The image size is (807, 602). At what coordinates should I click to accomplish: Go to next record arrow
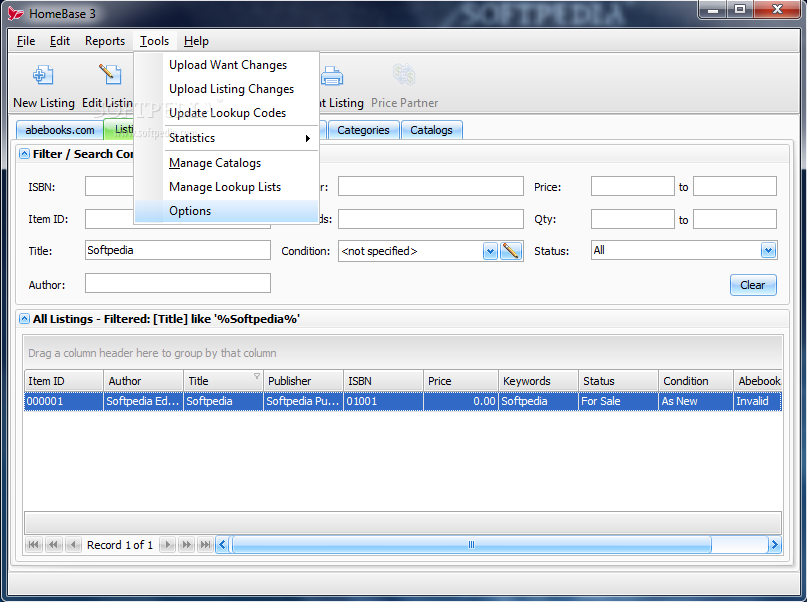pos(167,544)
